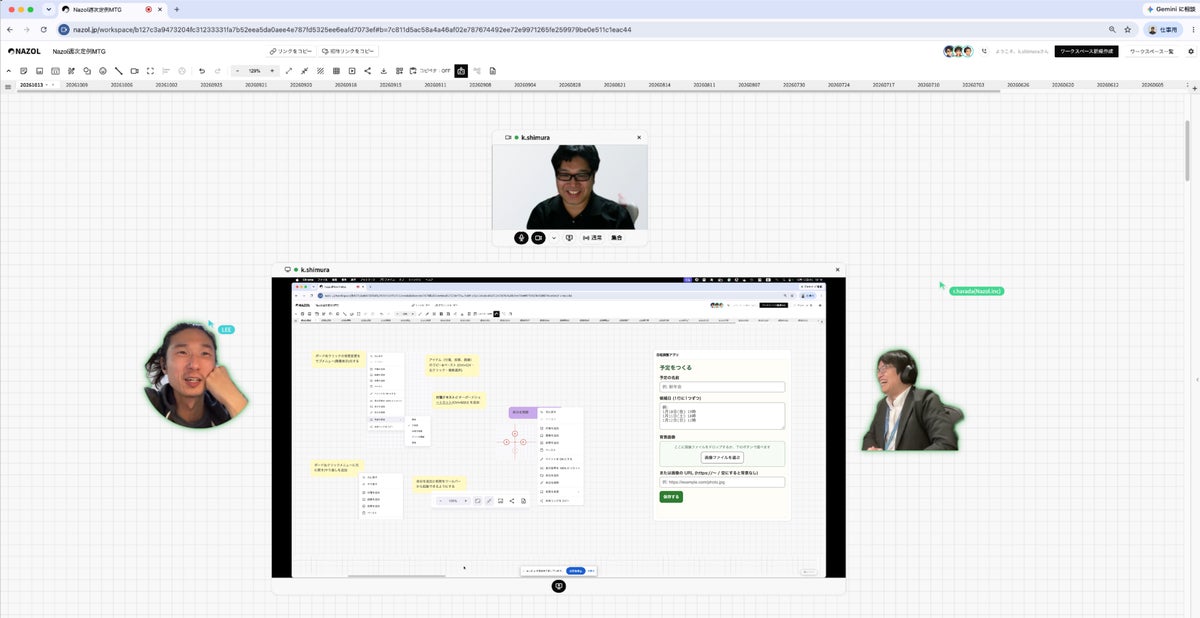Click the リンクをコピー button

(291, 51)
